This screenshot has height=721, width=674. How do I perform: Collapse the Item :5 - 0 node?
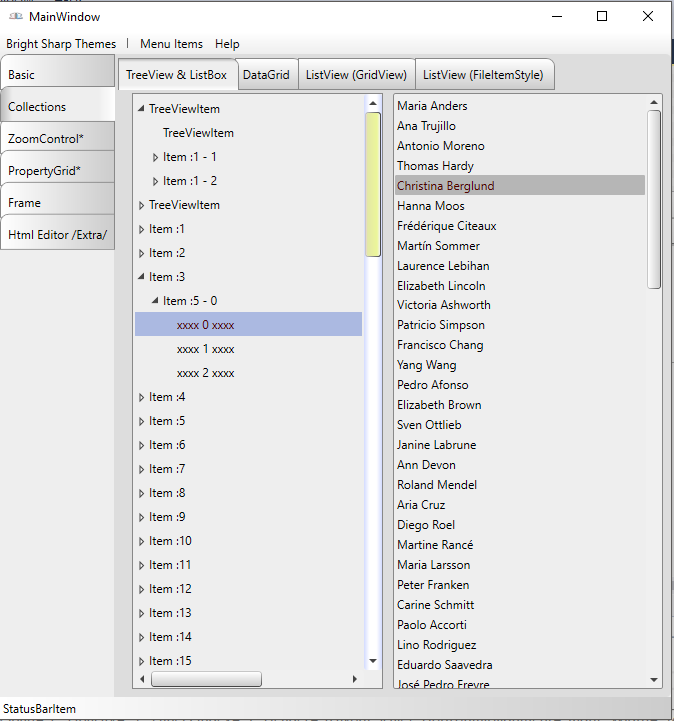(155, 301)
